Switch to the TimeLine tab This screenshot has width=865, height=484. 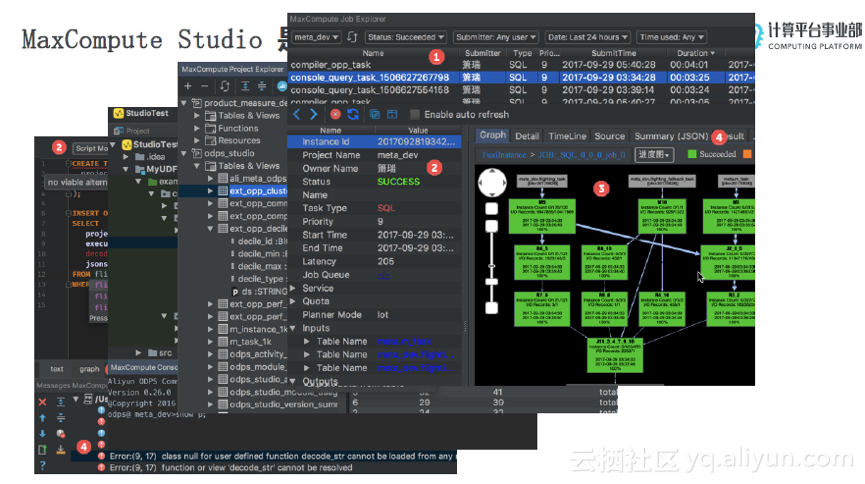pyautogui.click(x=567, y=136)
